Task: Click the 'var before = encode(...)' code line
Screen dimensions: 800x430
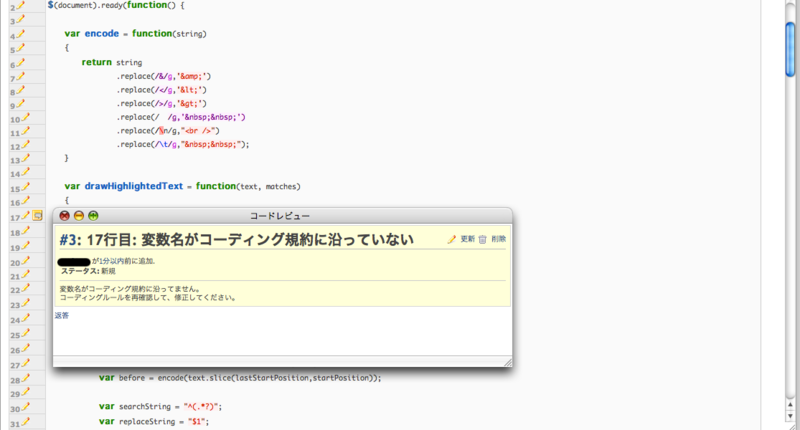Action: (240, 378)
